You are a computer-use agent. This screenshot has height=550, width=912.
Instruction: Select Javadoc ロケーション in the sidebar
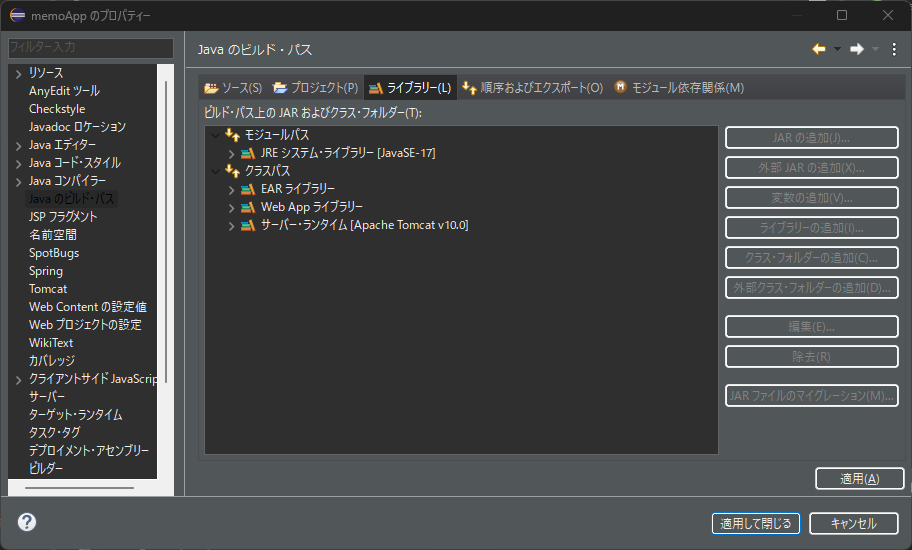point(77,127)
